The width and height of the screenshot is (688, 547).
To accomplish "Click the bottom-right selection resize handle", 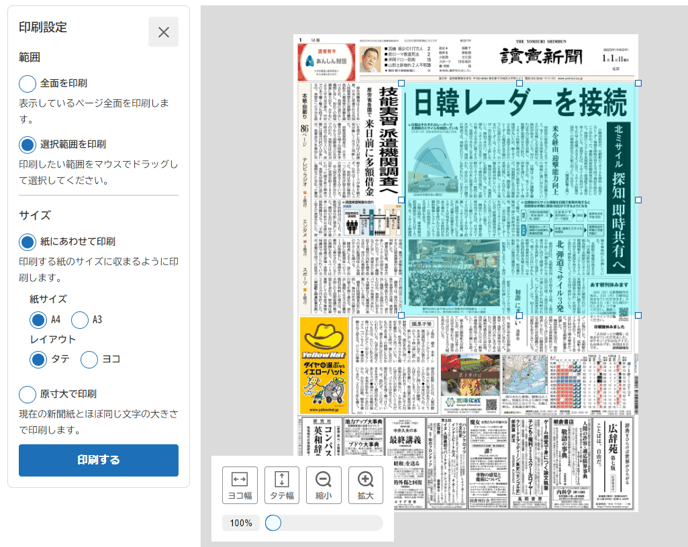I will 637,315.
